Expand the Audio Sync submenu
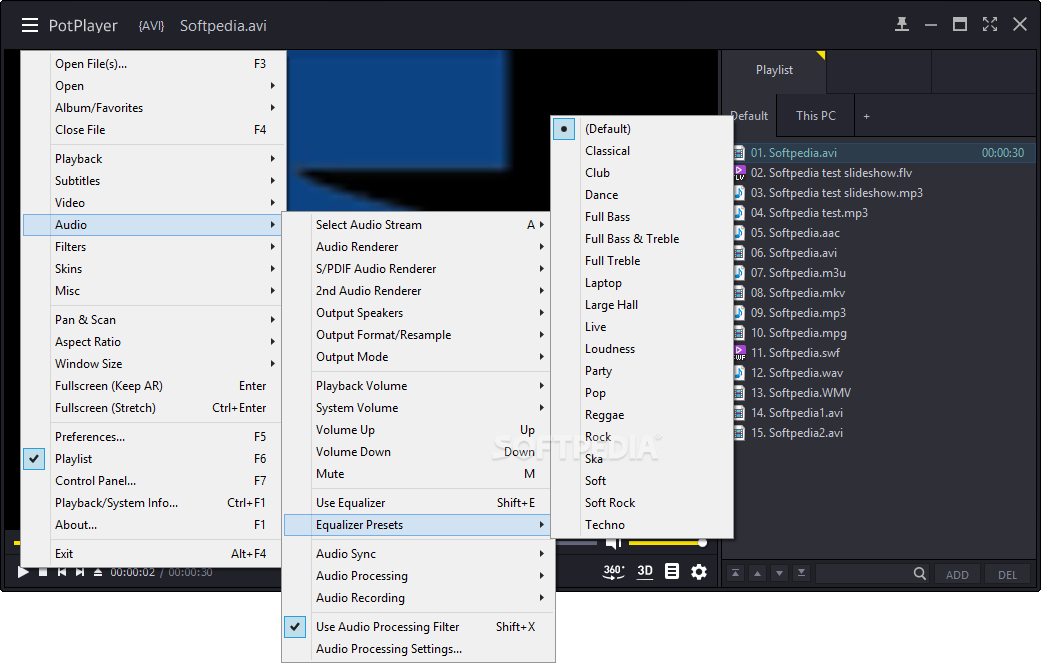Screen dimensions: 1041x663 [x=419, y=553]
